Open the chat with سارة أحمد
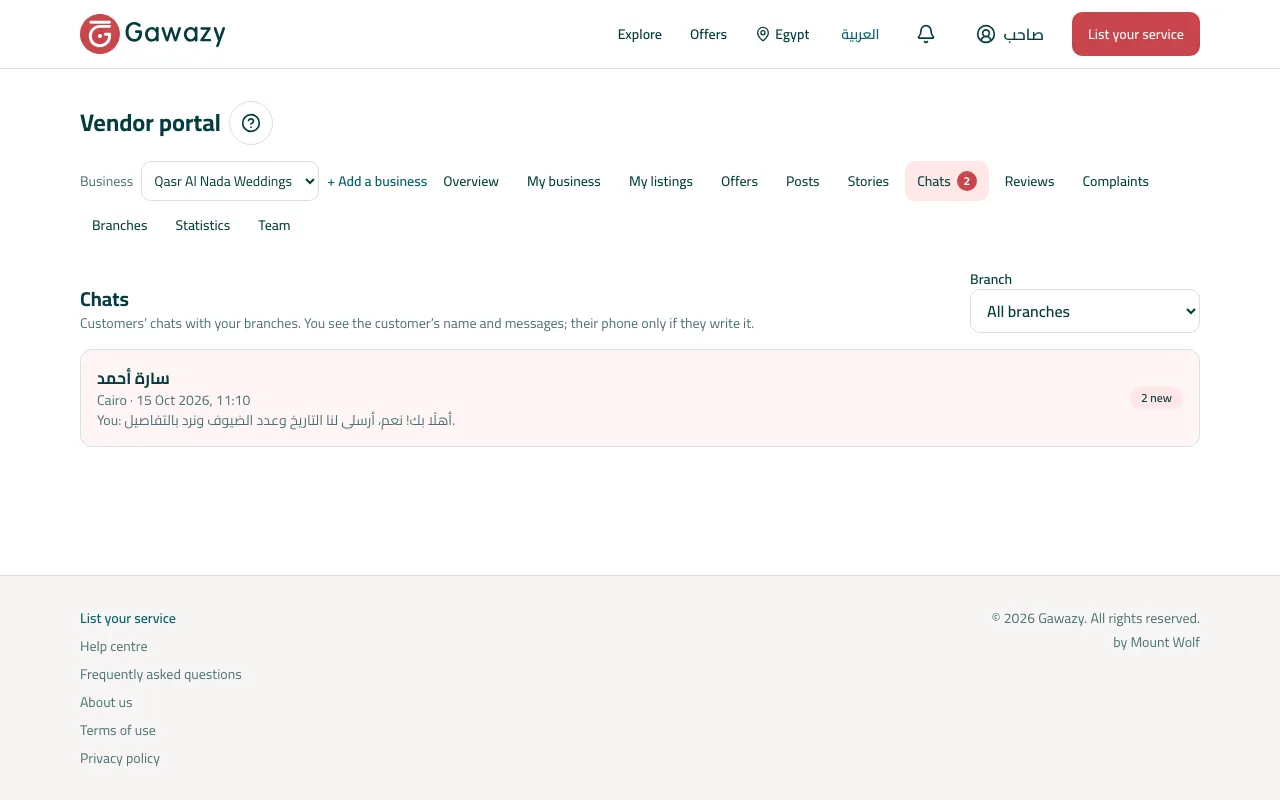The height and width of the screenshot is (800, 1280). [x=640, y=398]
